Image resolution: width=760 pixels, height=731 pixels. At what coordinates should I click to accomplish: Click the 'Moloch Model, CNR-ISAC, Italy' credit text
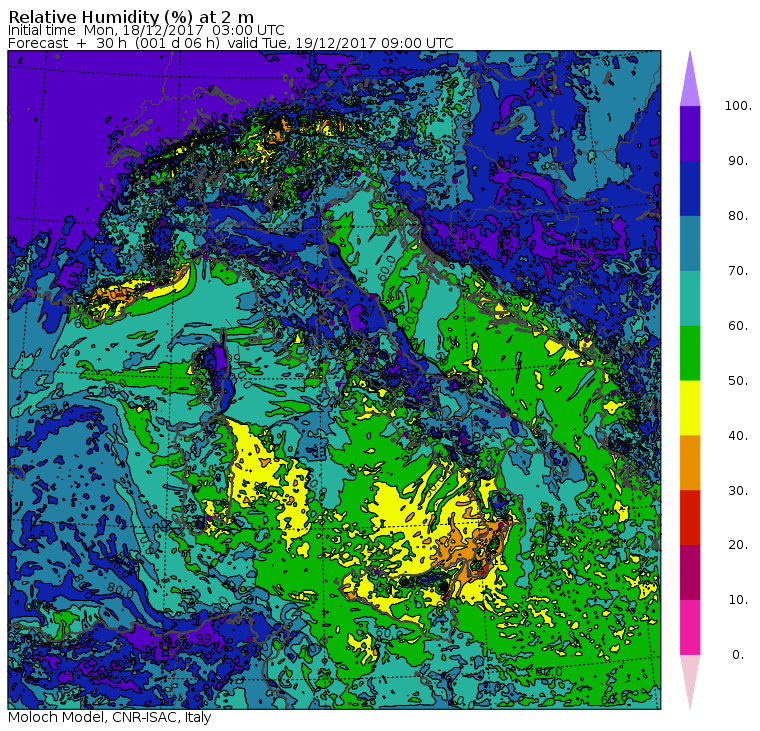click(110, 717)
